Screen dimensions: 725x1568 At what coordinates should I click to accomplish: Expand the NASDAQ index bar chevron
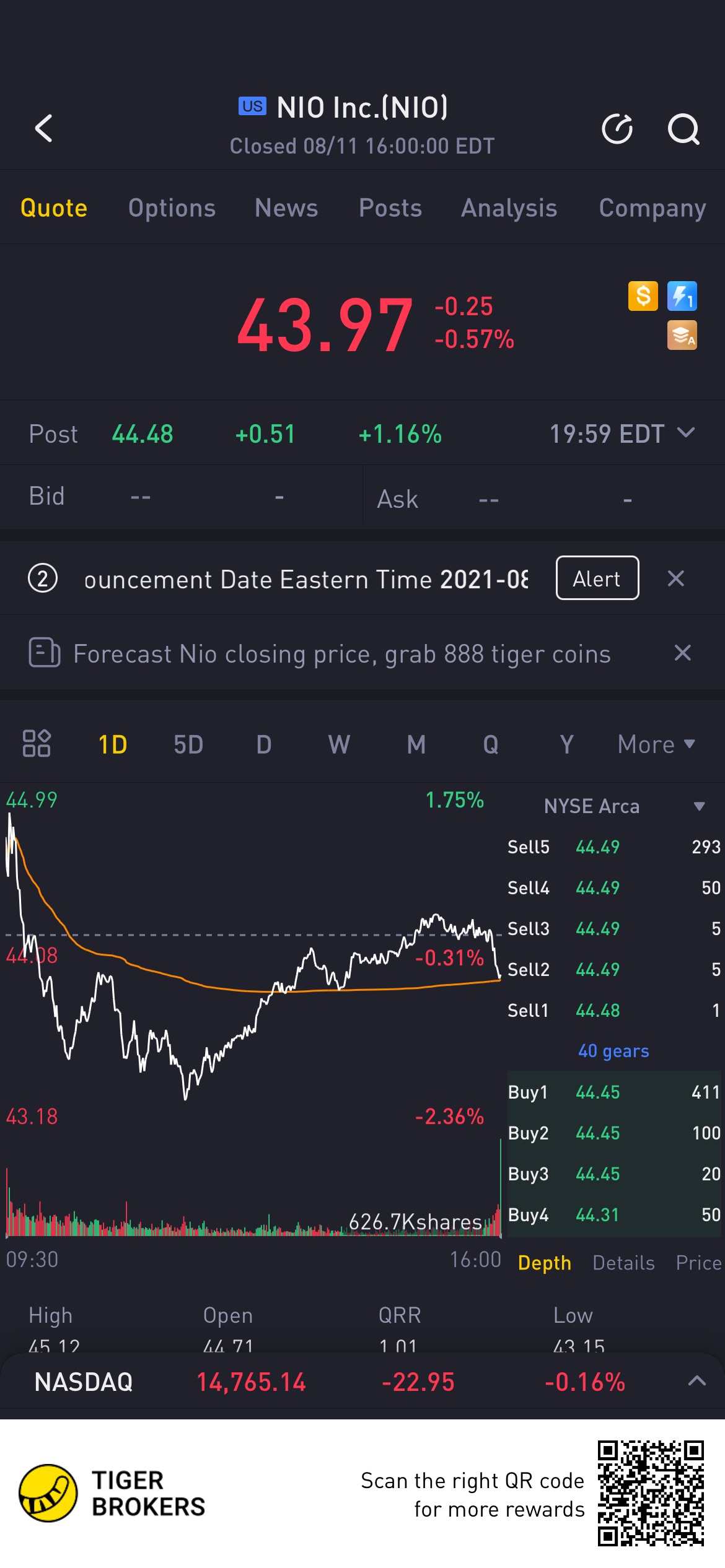point(697,1381)
